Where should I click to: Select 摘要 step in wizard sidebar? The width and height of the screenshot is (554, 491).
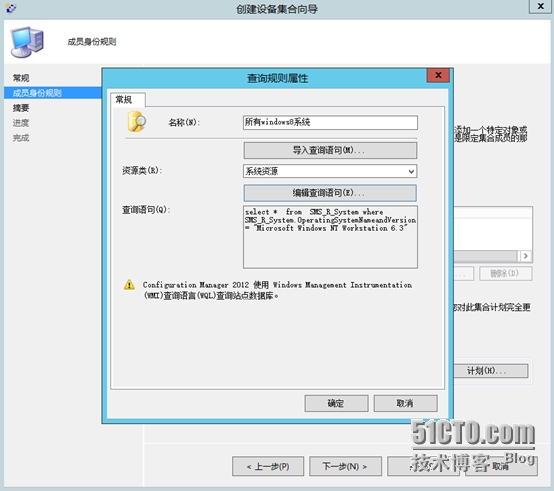click(21, 108)
